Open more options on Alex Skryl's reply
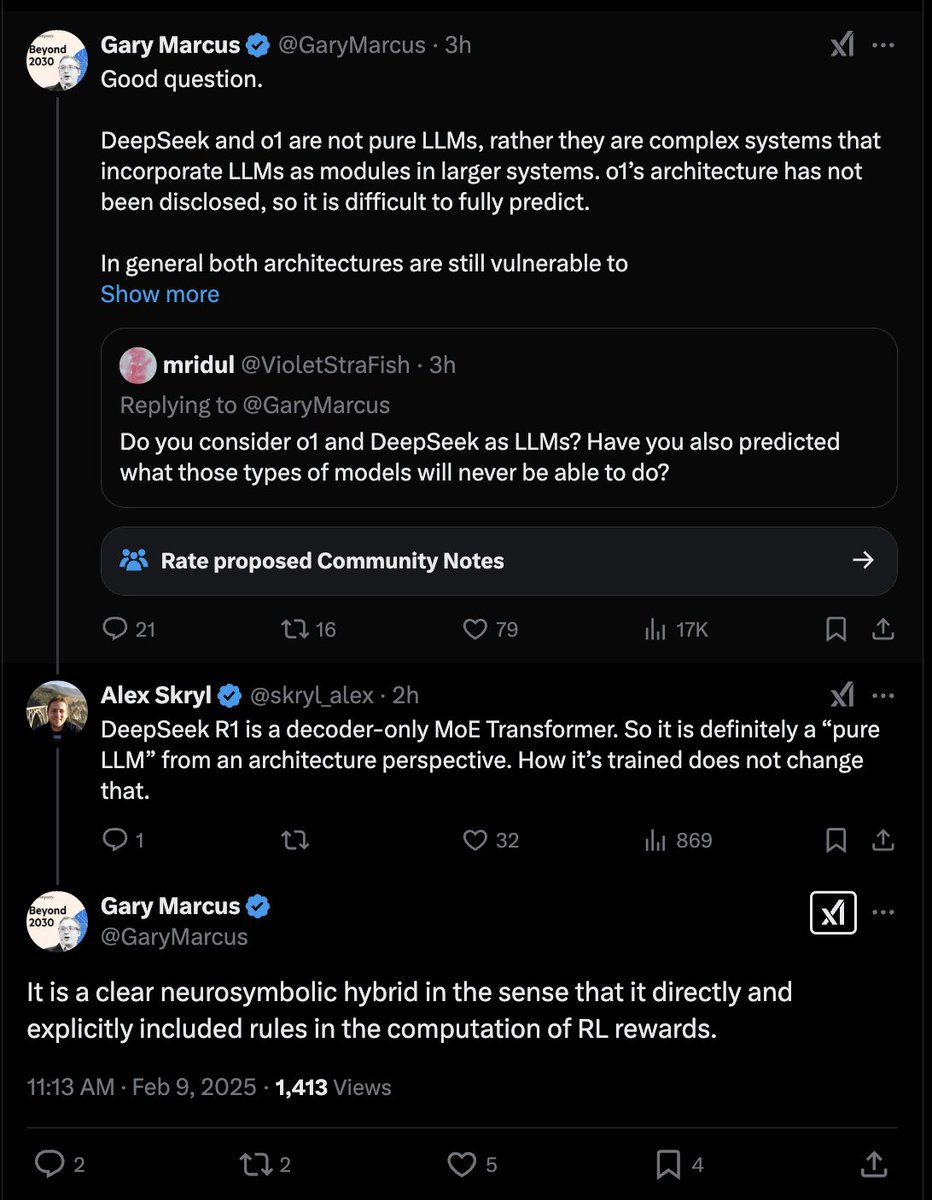This screenshot has width=932, height=1200. click(x=883, y=695)
